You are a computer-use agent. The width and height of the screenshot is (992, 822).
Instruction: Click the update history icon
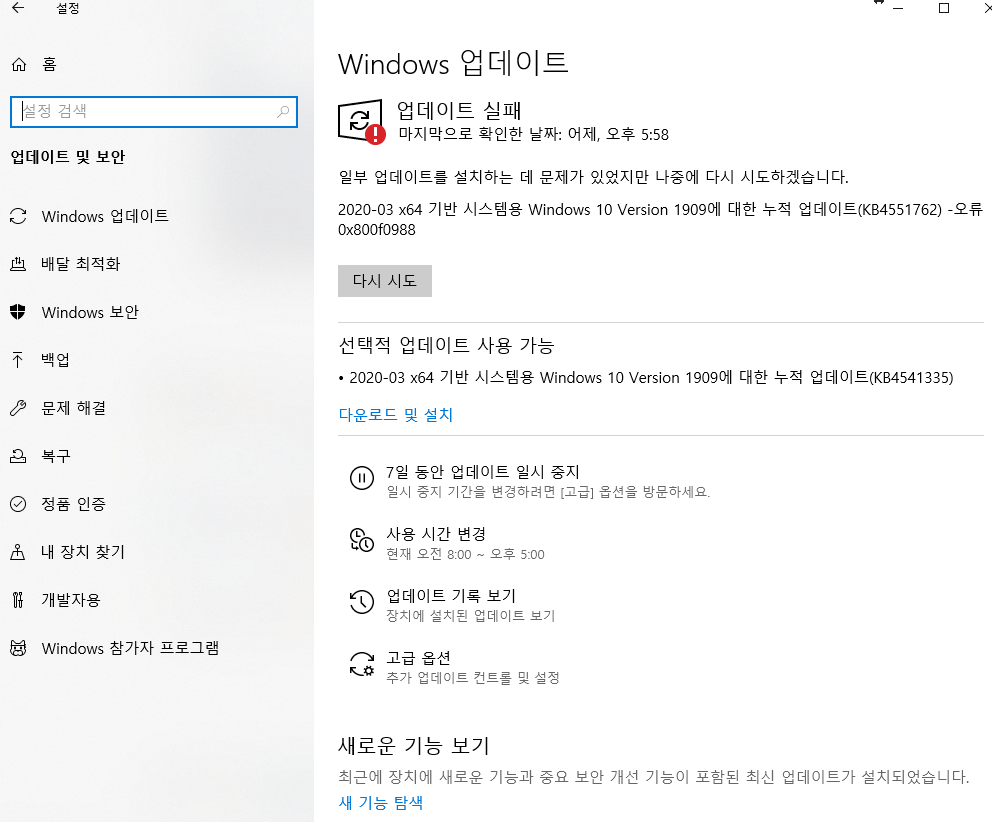[362, 602]
